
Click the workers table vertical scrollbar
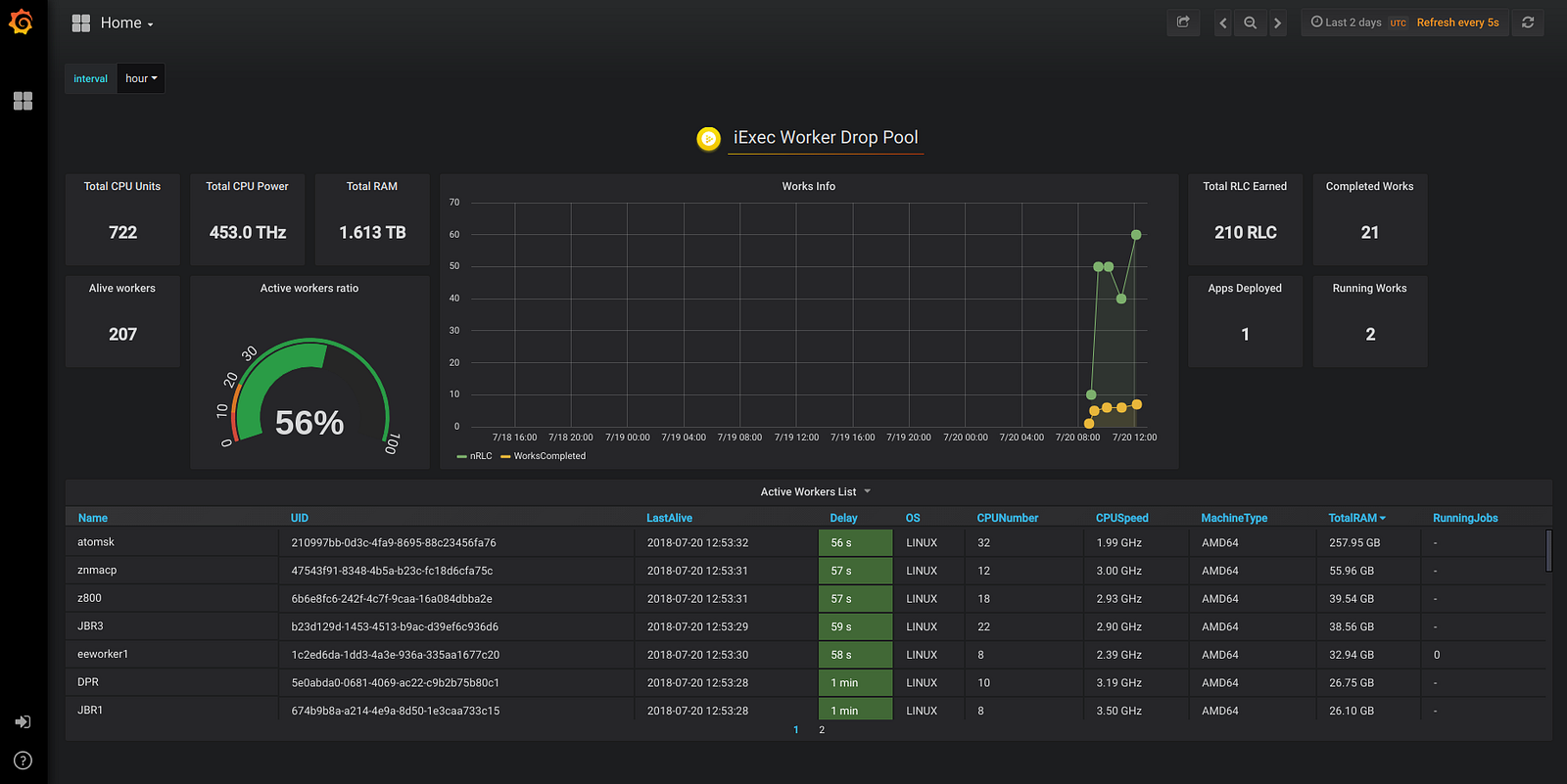[1548, 550]
